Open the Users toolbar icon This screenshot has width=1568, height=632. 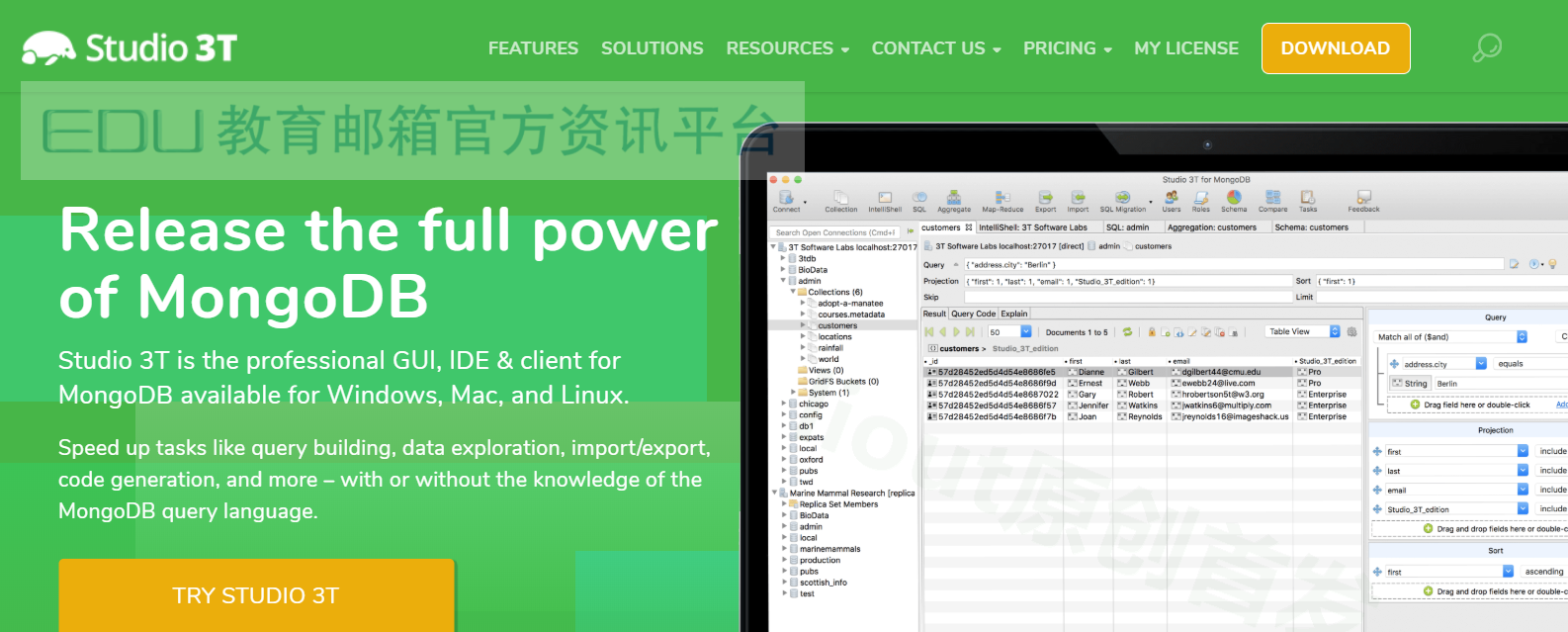pos(1172,201)
